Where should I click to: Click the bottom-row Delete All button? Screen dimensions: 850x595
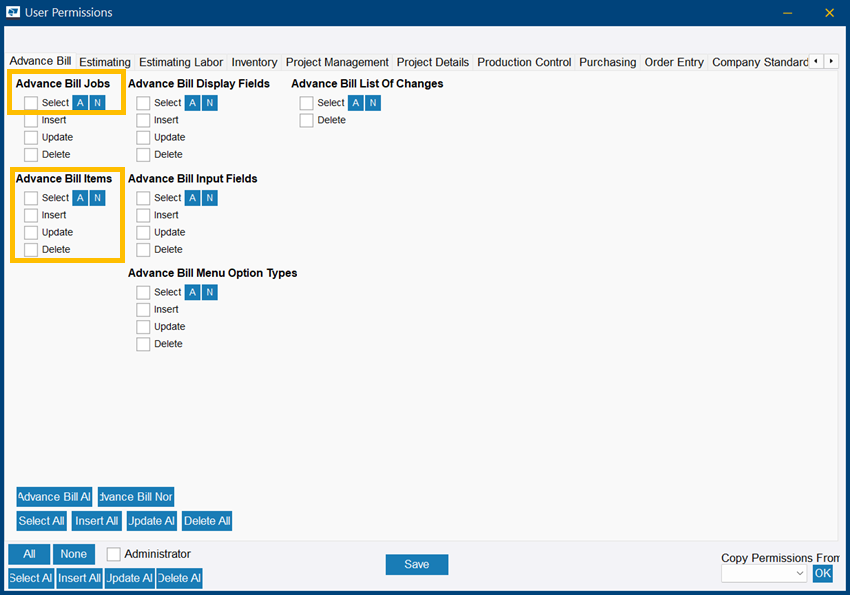[x=179, y=578]
